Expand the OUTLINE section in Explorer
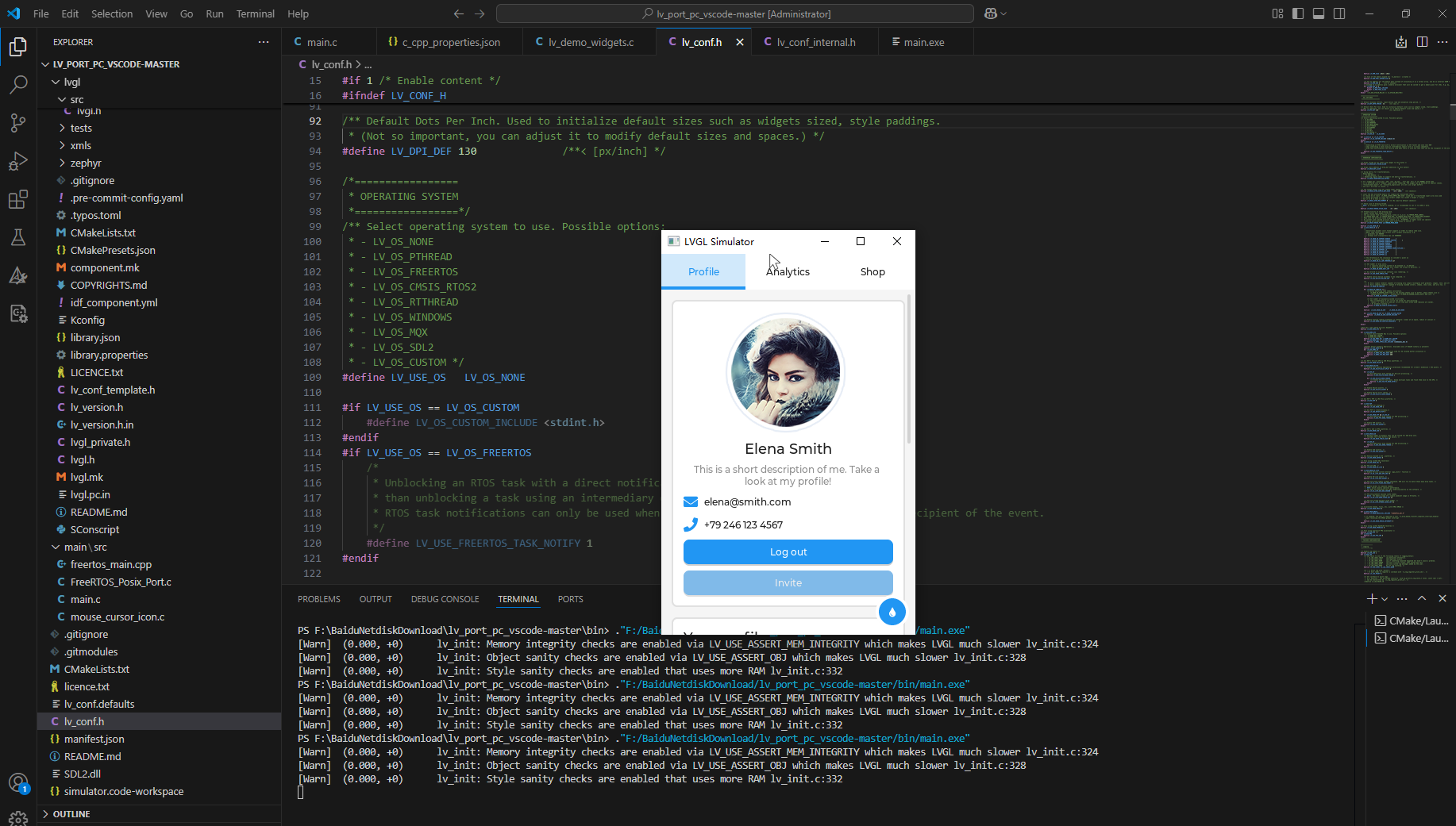 [71, 813]
